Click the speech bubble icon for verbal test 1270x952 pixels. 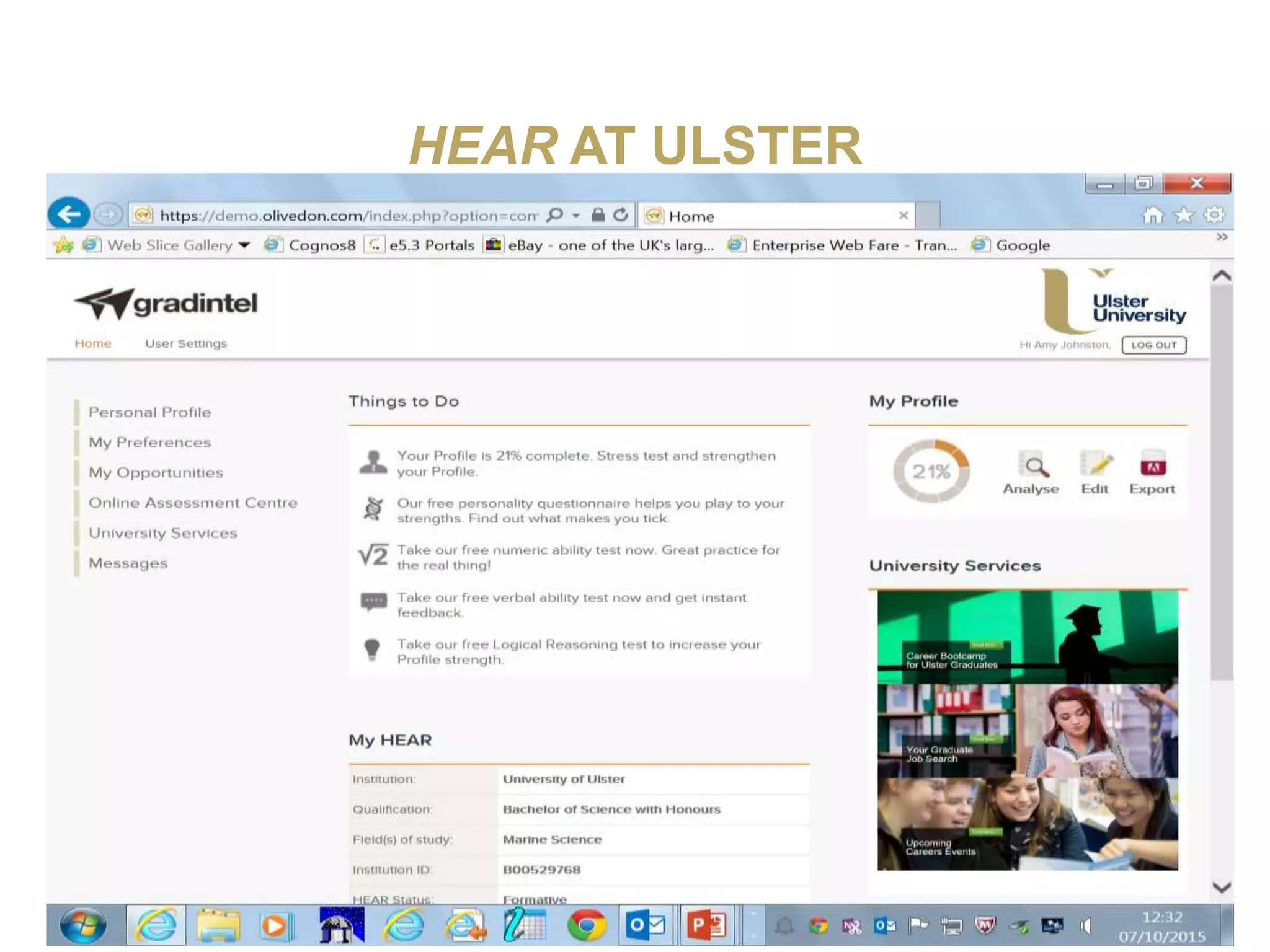[373, 601]
